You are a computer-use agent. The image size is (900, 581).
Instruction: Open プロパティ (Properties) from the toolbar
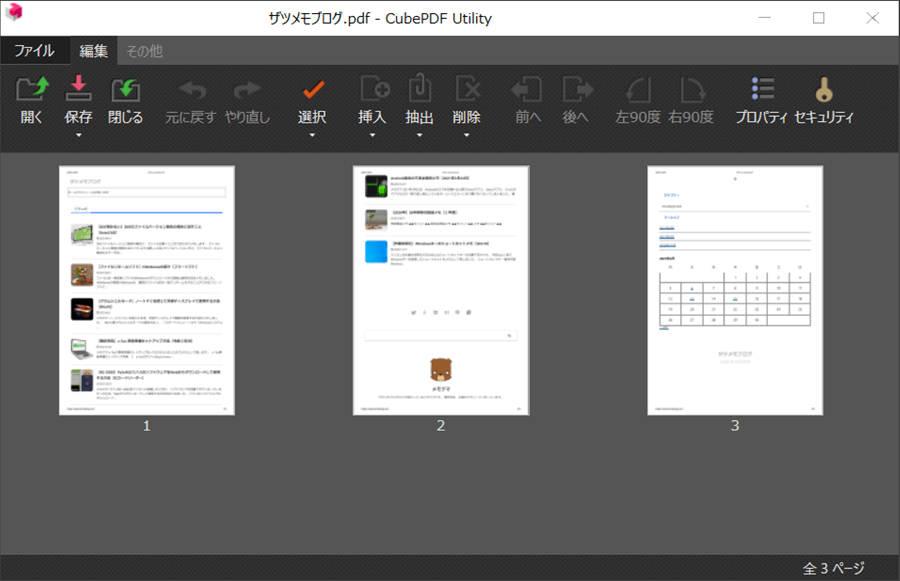point(762,91)
